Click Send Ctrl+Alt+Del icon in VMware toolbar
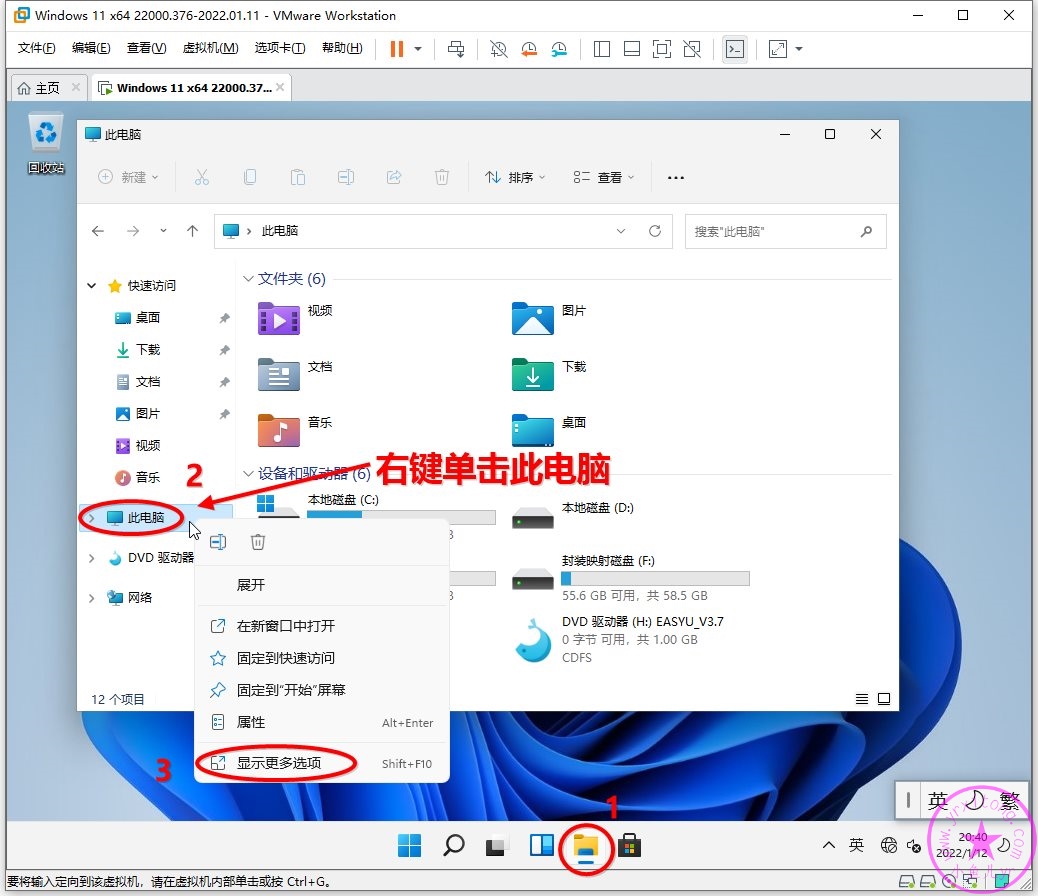This screenshot has width=1038, height=896. pos(456,49)
